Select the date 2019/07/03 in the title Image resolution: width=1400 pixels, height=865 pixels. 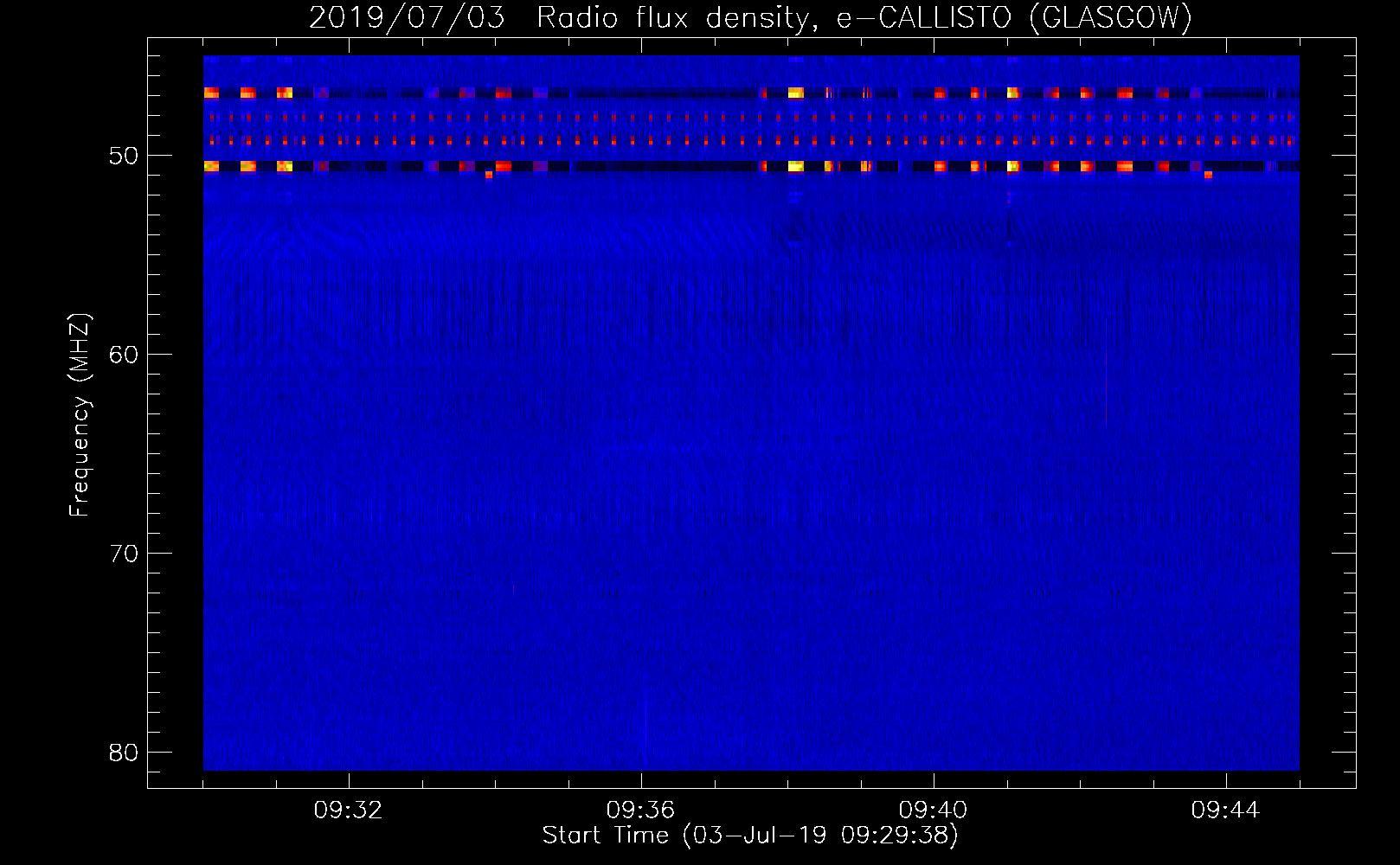pyautogui.click(x=407, y=17)
